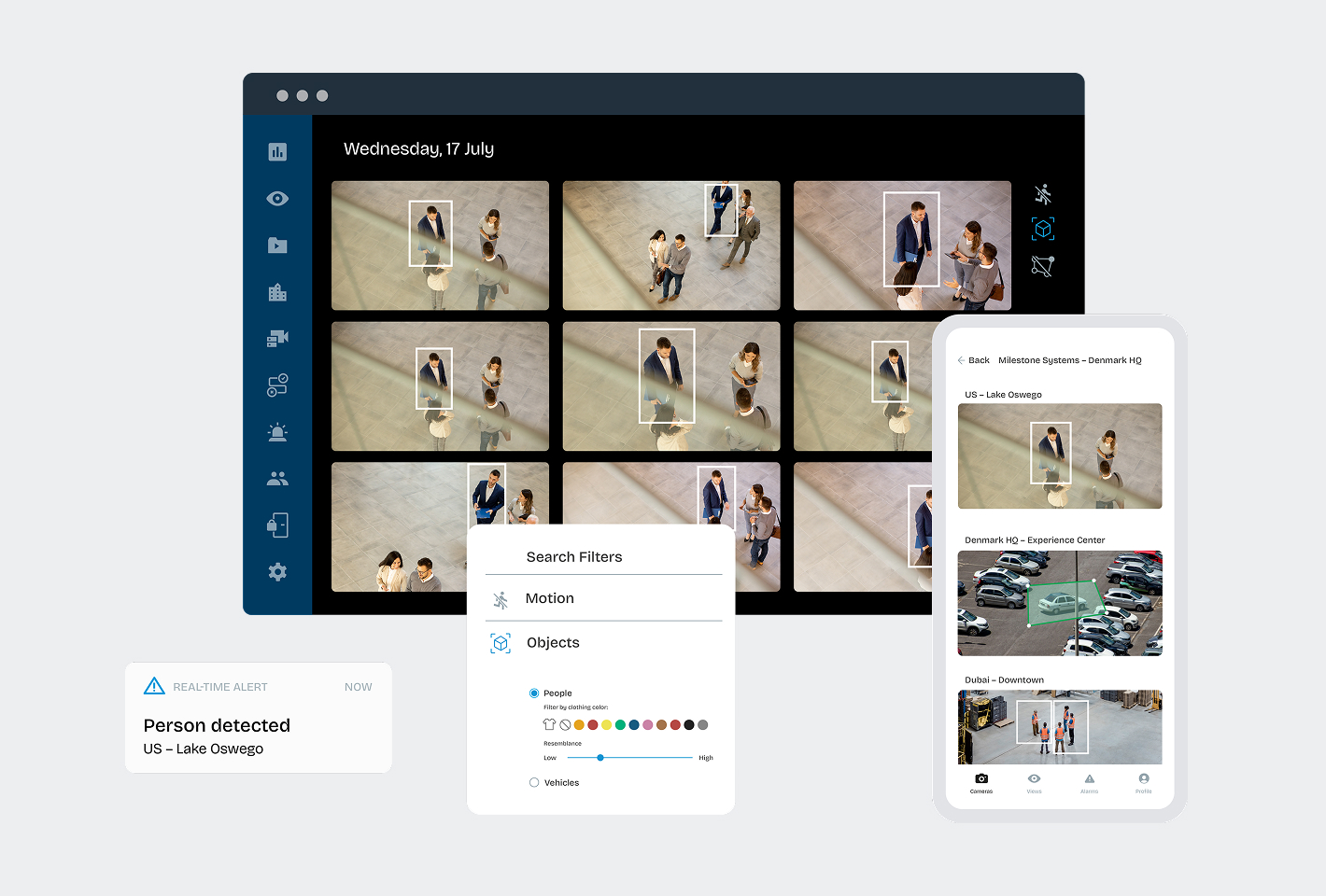This screenshot has height=896, width=1326.
Task: Go Back in the mobile app
Action: pyautogui.click(x=973, y=360)
